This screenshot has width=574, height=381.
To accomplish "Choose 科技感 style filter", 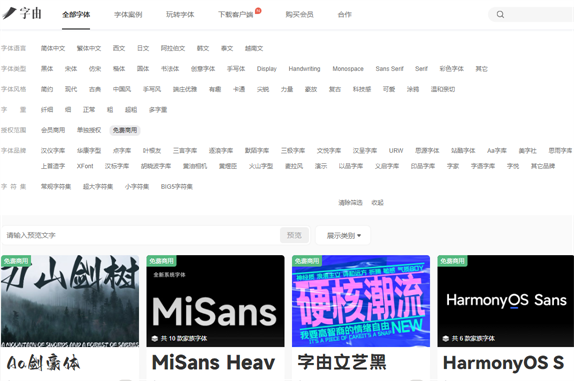I will click(362, 89).
